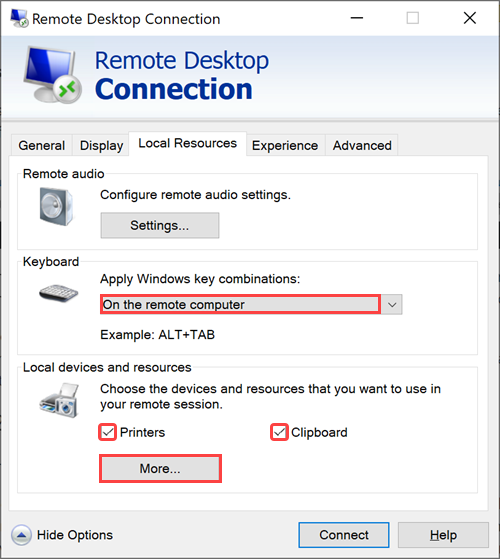Screen dimensions: 500x559
Task: Open the Display tab
Action: point(101,145)
